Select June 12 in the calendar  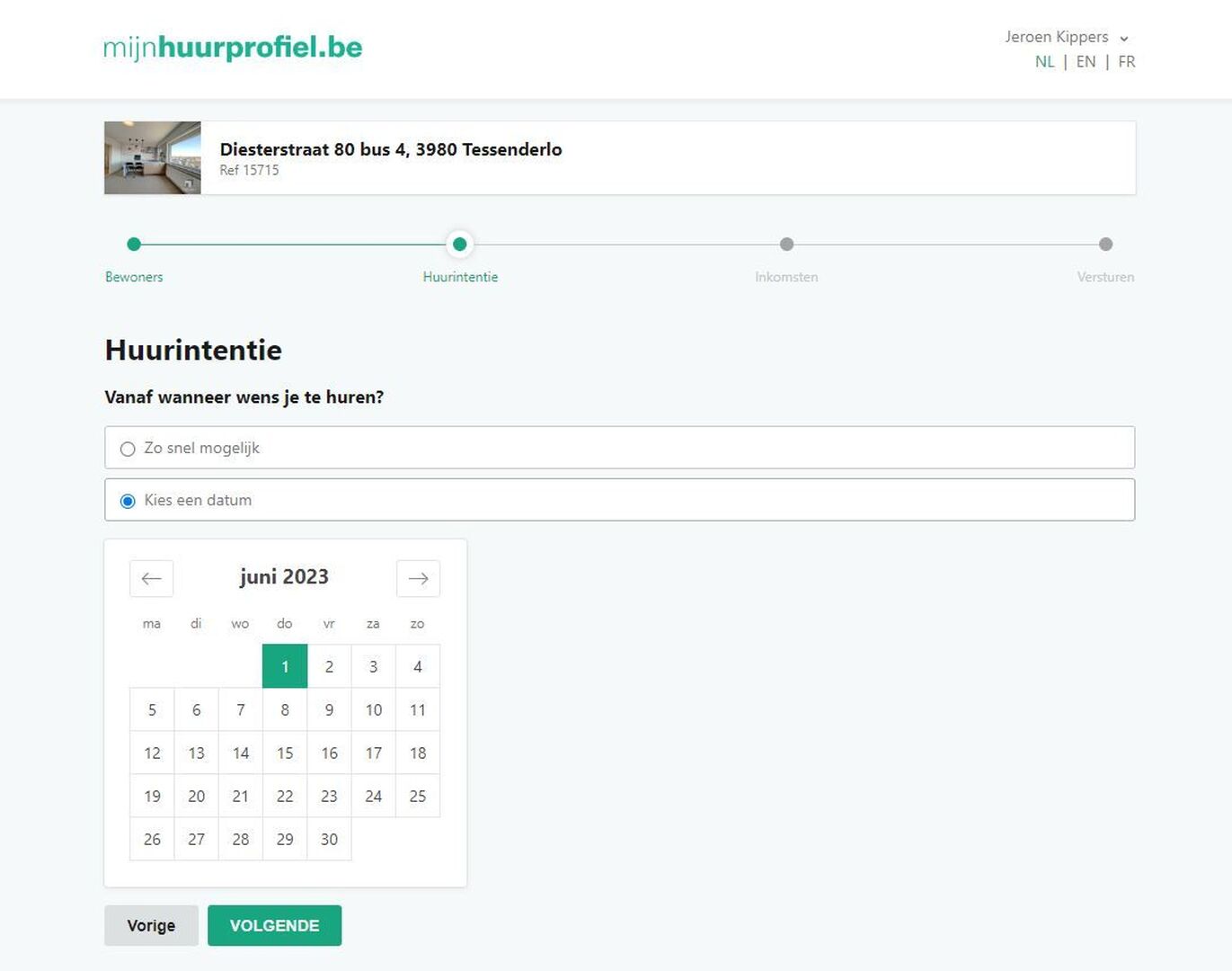click(152, 753)
